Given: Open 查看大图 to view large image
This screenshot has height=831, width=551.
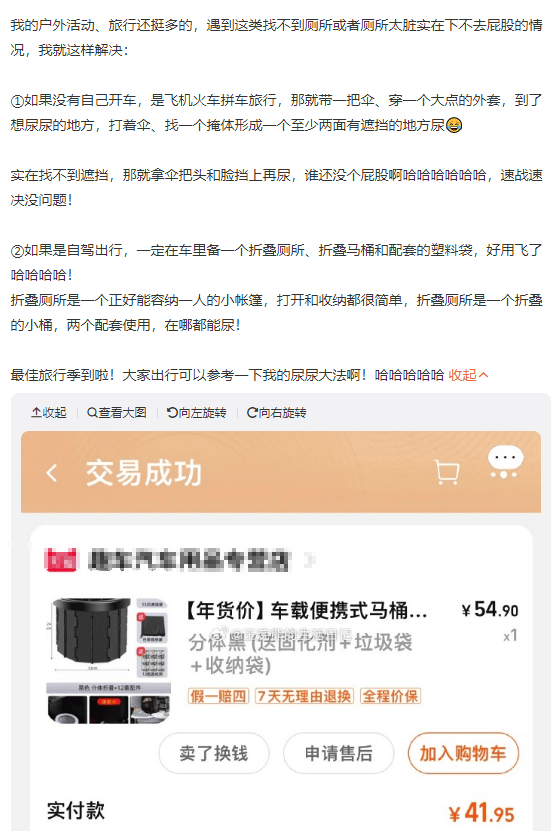Looking at the screenshot, I should coord(117,412).
